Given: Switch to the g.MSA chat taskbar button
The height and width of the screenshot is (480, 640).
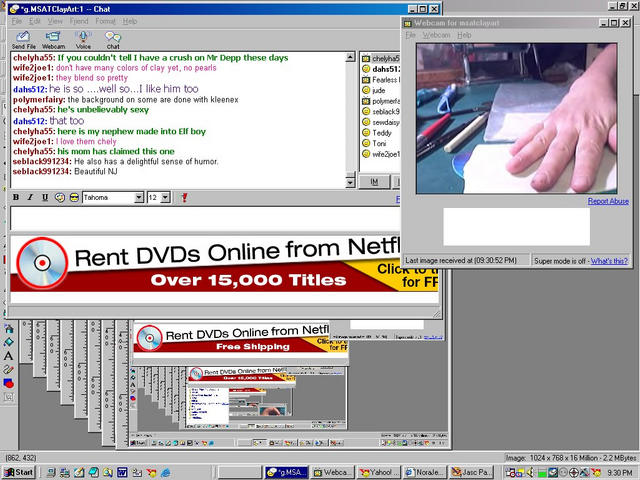Looking at the screenshot, I should click(x=286, y=473).
